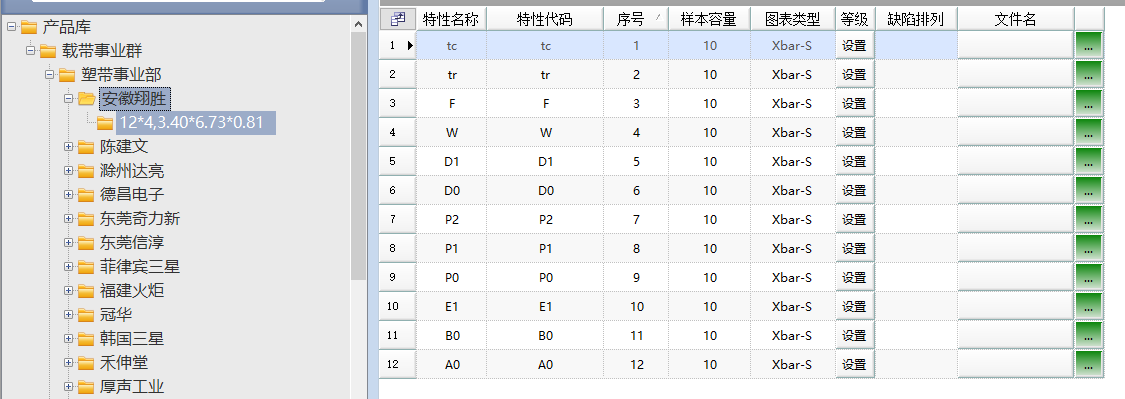Click folder icon of 12*4,3.40*6.73*0.81
Image resolution: width=1125 pixels, height=399 pixels.
click(x=105, y=123)
